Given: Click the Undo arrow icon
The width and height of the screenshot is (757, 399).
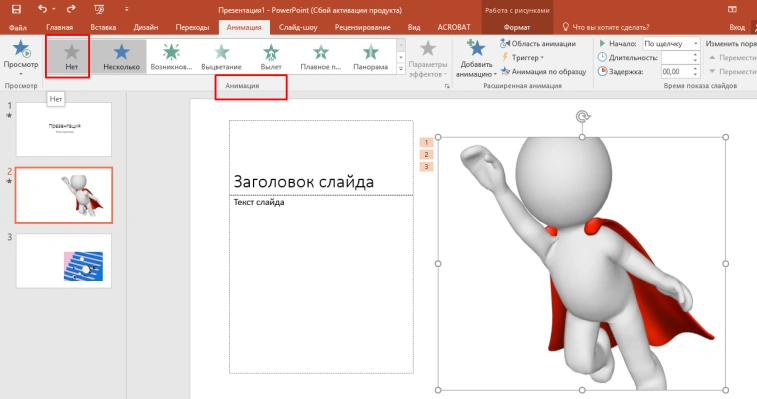Looking at the screenshot, I should click(x=42, y=9).
